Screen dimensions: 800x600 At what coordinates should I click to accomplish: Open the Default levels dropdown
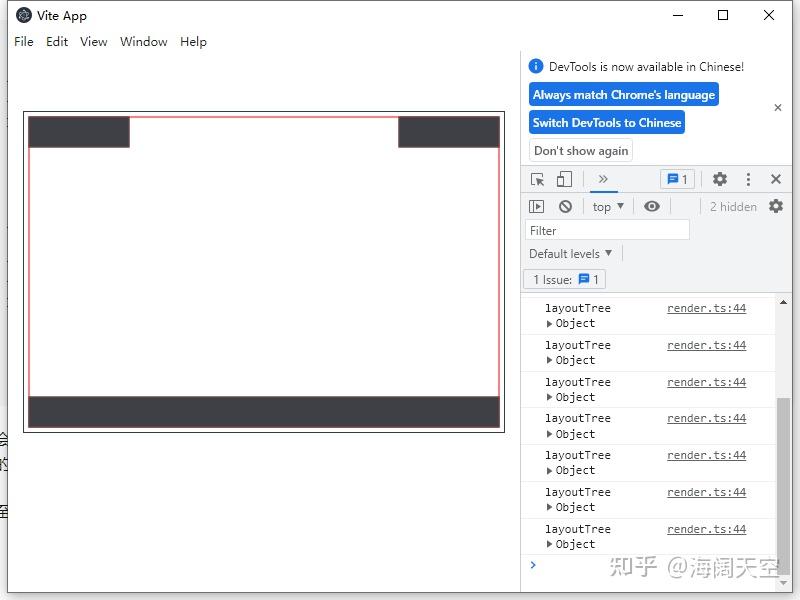point(570,254)
